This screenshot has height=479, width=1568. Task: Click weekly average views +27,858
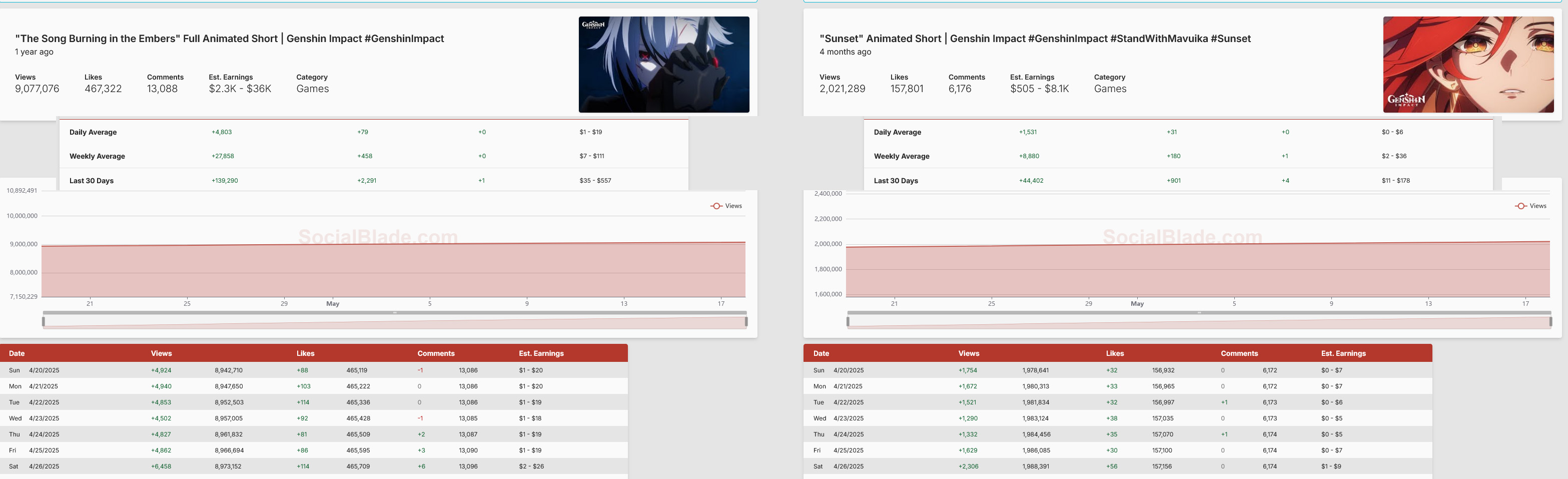coord(223,156)
